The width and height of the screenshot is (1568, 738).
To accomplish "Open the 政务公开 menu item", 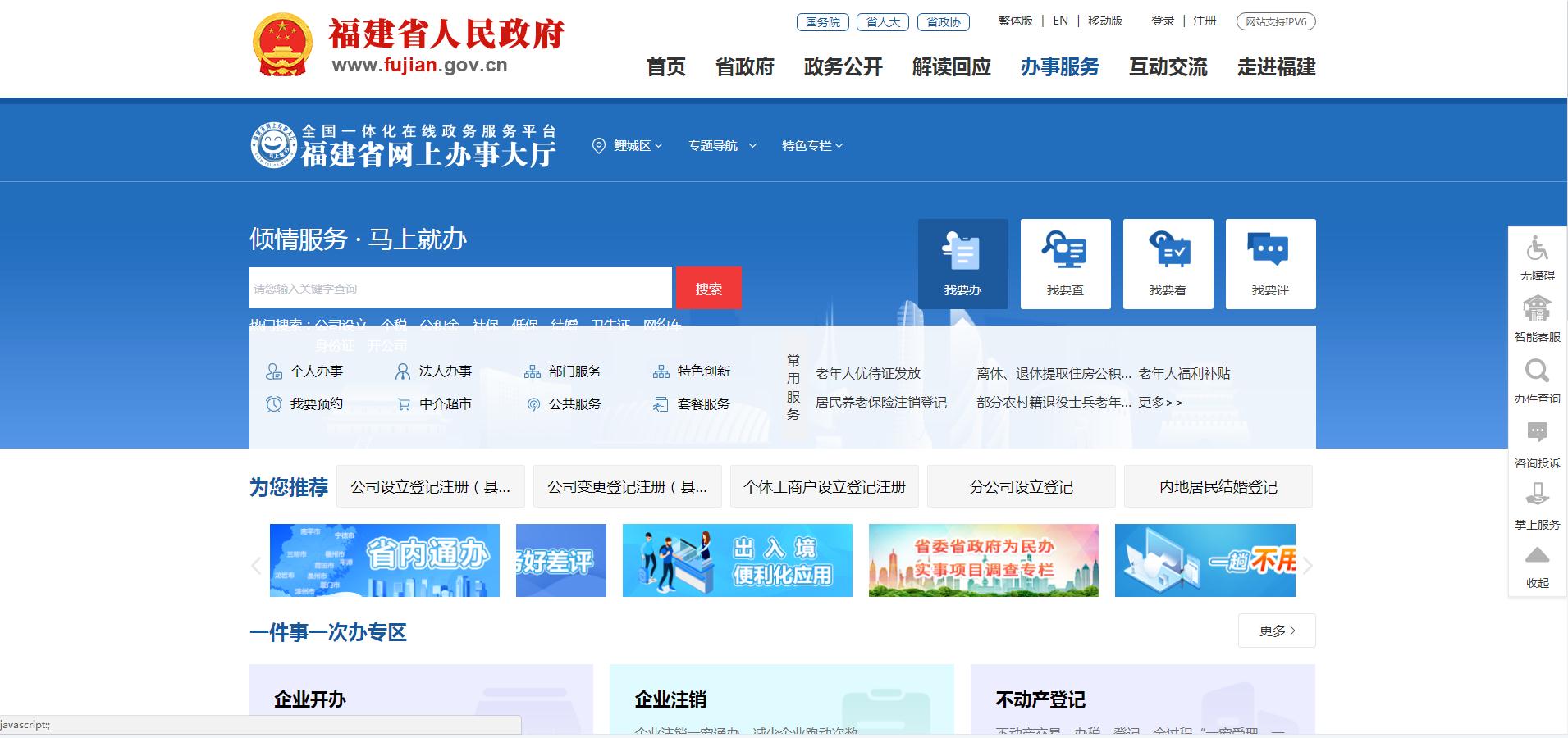I will coord(842,68).
